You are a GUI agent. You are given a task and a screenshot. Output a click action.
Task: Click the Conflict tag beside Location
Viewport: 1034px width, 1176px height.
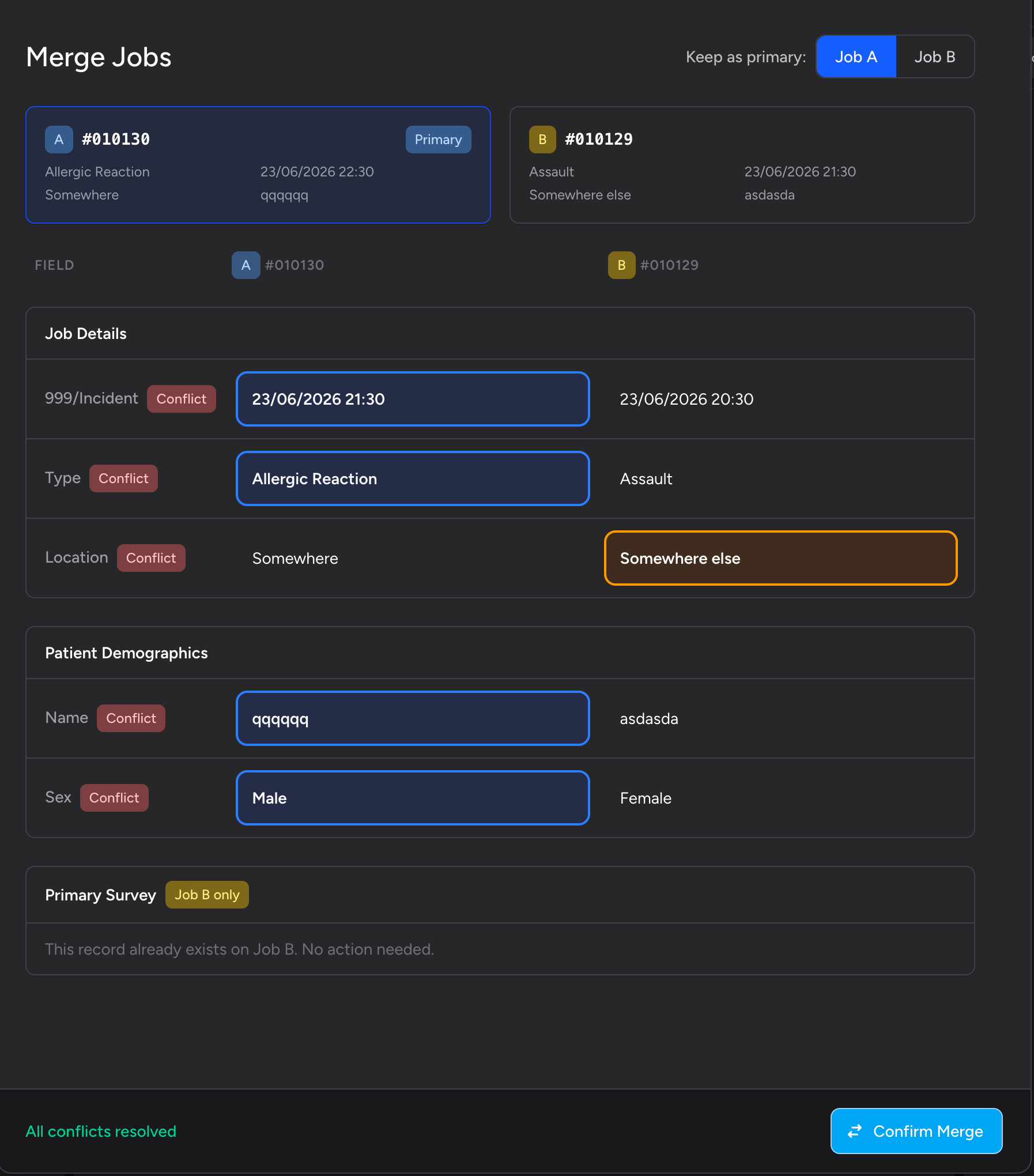pos(151,558)
